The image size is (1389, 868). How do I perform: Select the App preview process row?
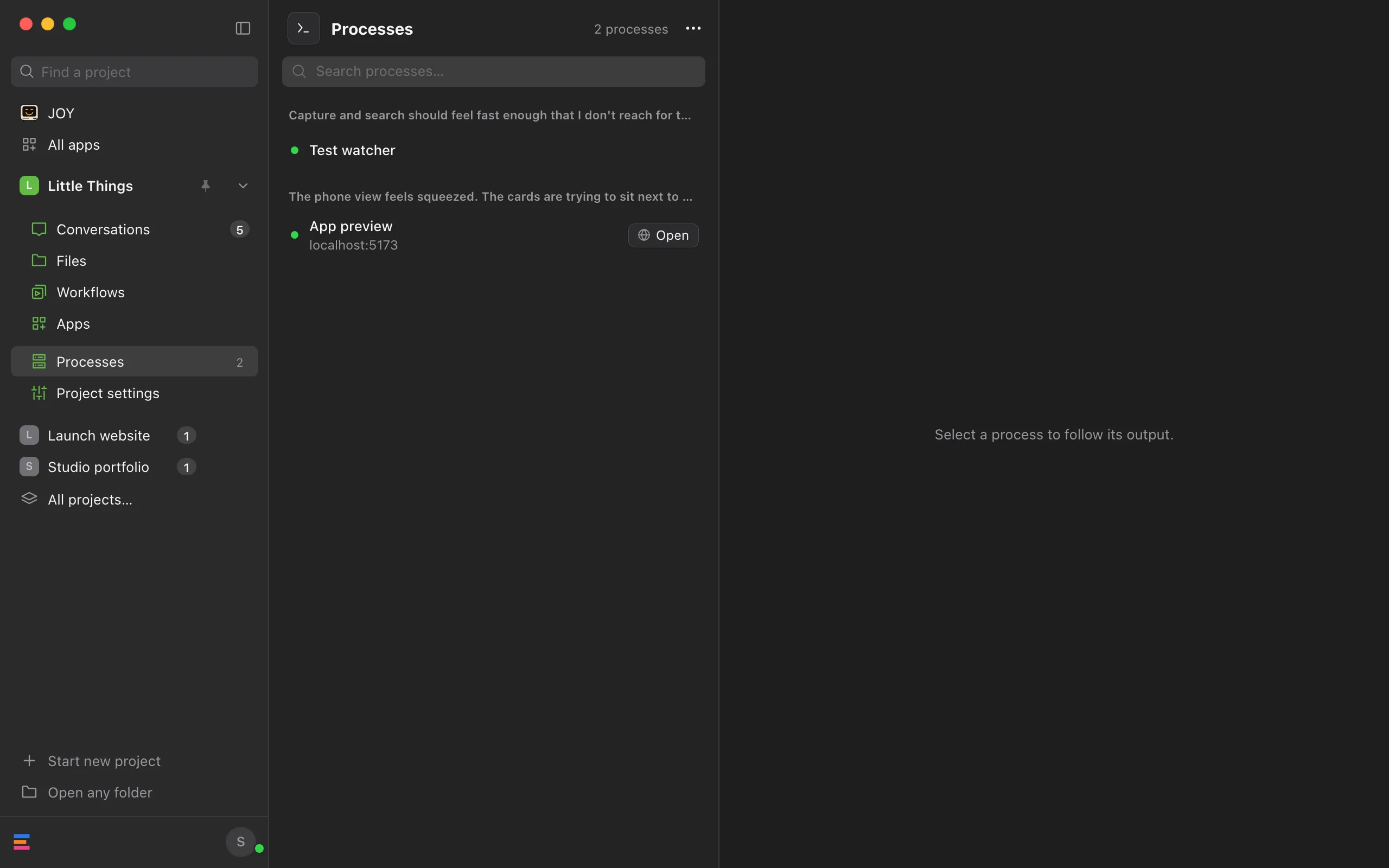pyautogui.click(x=493, y=235)
